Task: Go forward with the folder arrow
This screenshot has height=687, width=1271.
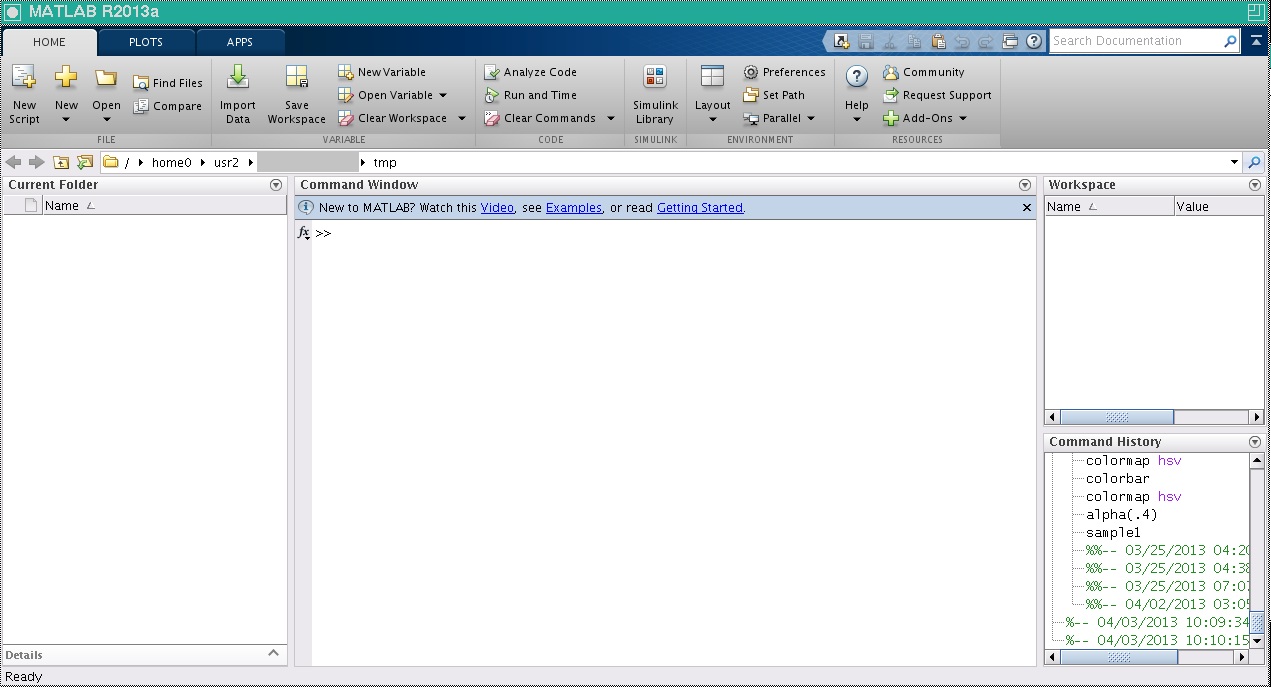Action: click(37, 162)
